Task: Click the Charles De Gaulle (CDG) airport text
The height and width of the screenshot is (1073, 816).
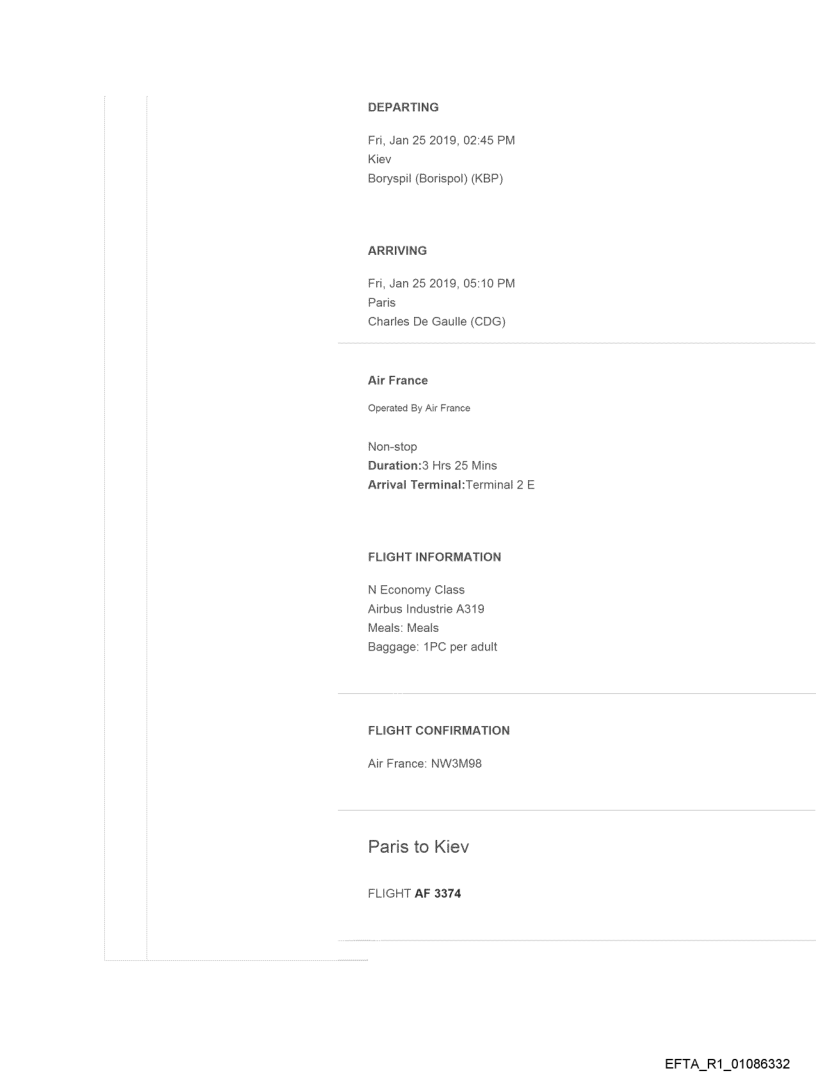Action: pos(437,320)
